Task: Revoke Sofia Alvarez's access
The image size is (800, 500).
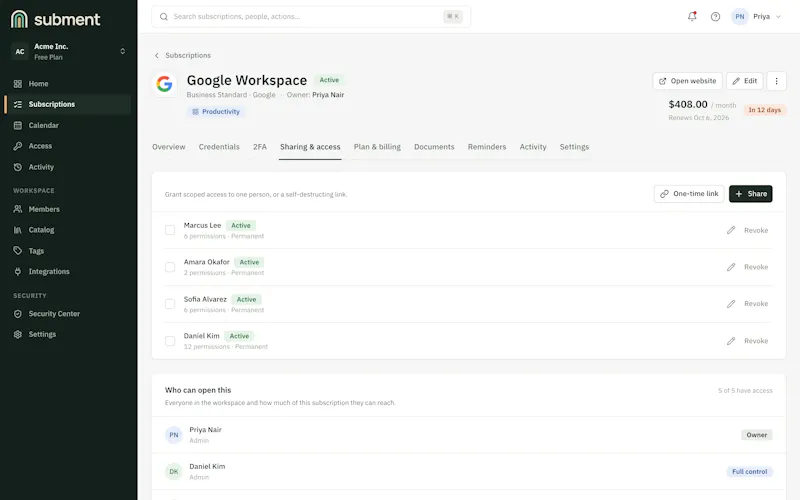Action: point(756,304)
